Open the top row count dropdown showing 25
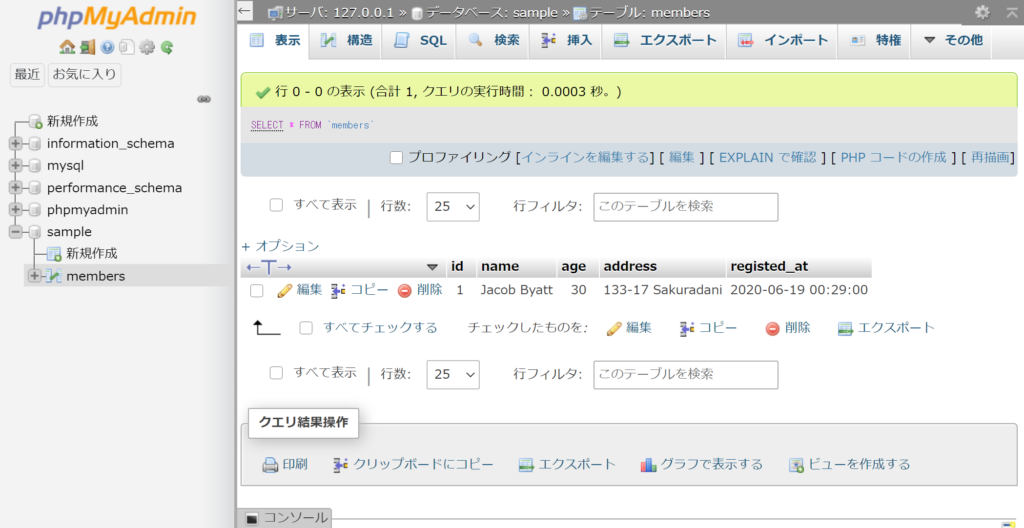This screenshot has height=528, width=1024. (453, 207)
